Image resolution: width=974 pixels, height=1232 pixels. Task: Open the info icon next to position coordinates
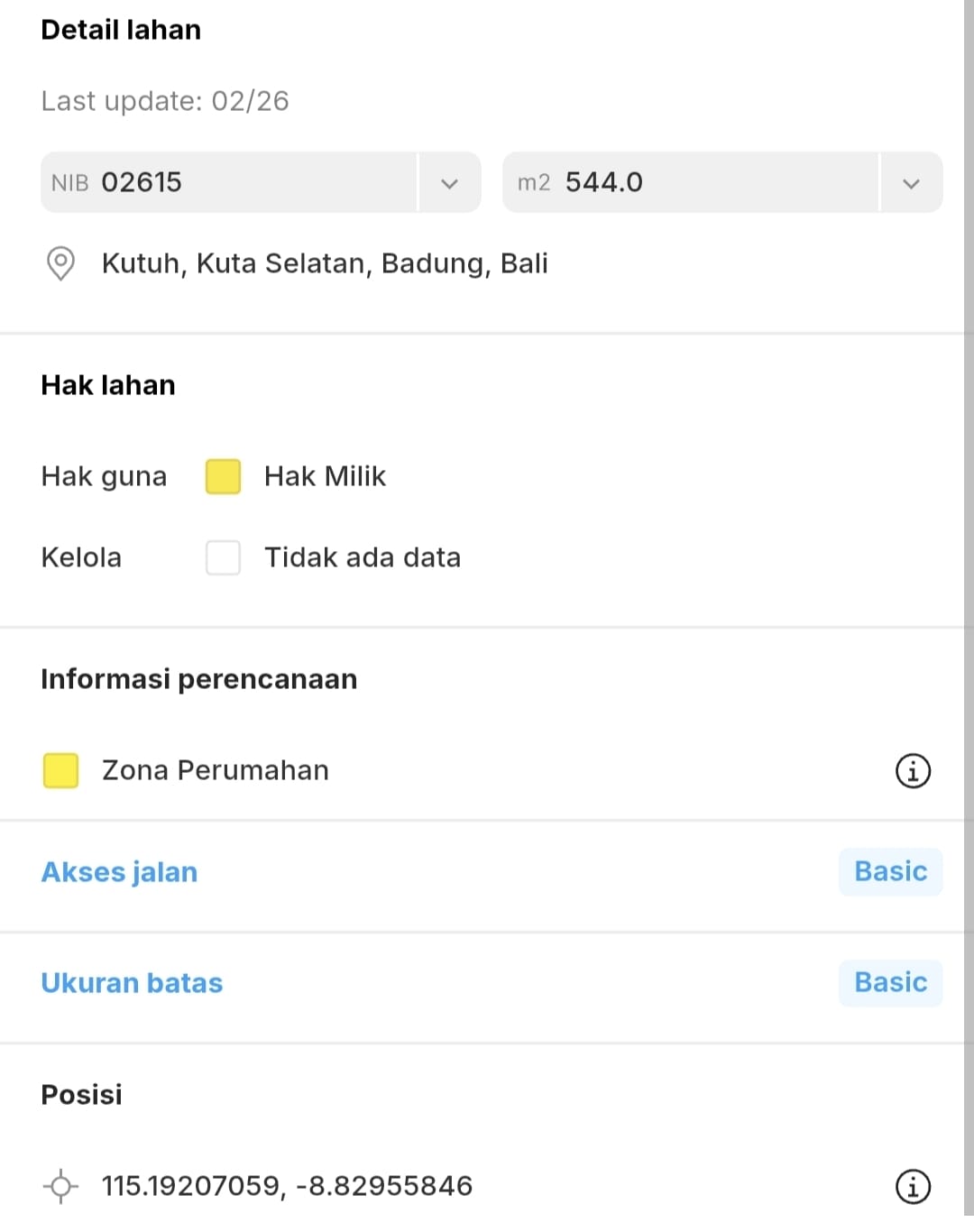coord(913,1186)
